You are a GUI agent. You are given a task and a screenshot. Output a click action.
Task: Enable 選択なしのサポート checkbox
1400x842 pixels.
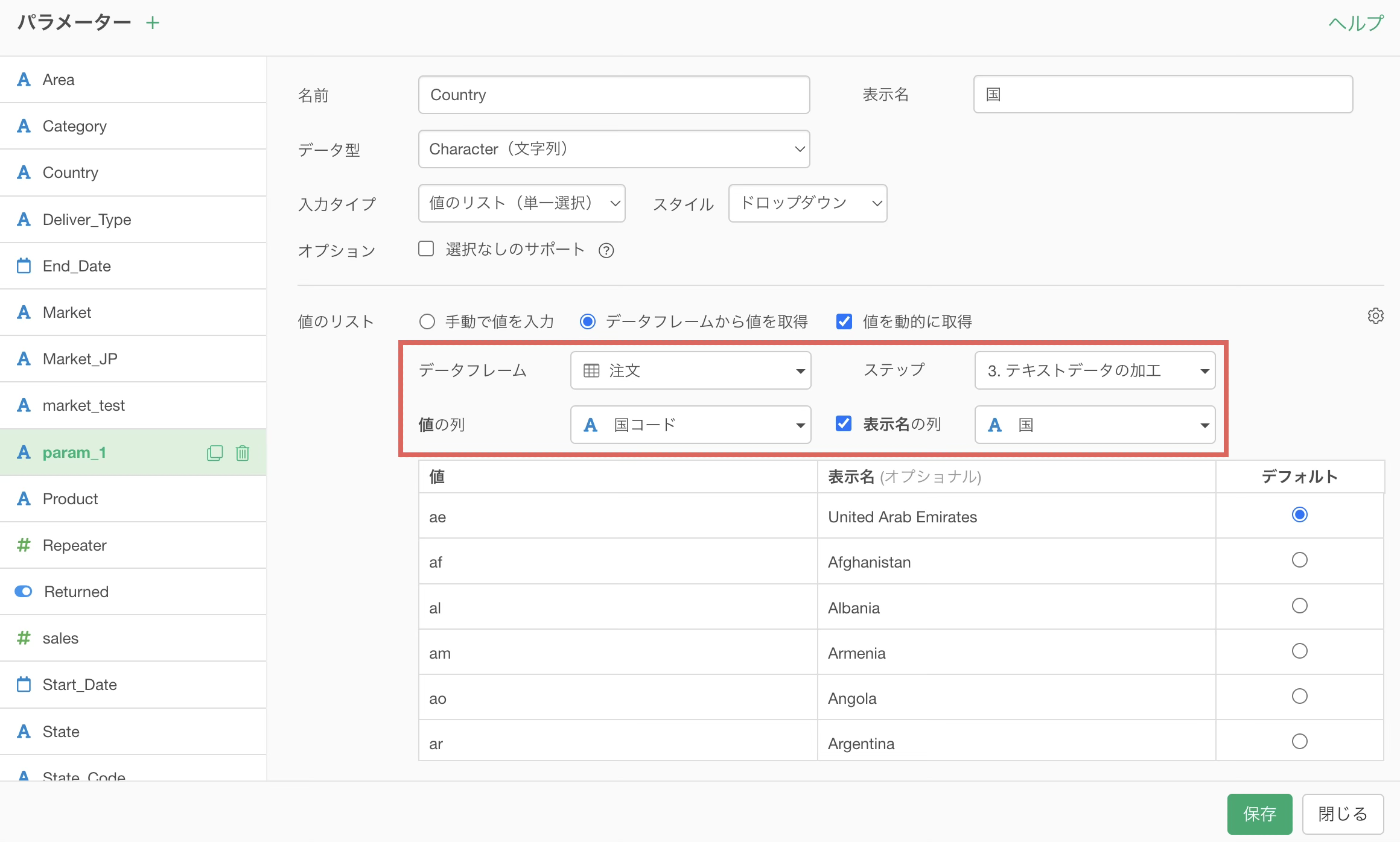(426, 248)
